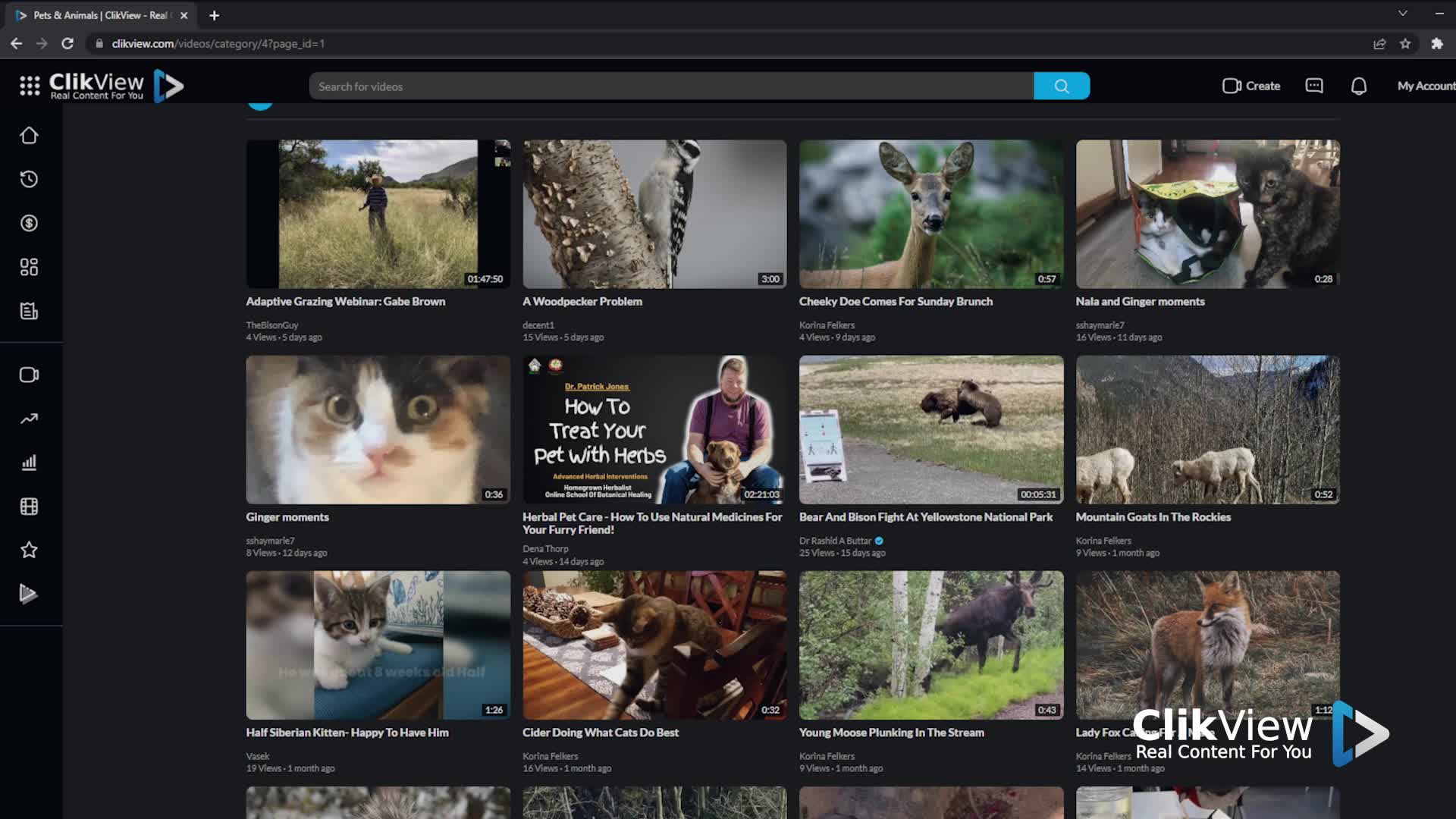This screenshot has height=819, width=1456.
Task: Open Cider Doing What Cats Do Best
Action: coord(601,733)
